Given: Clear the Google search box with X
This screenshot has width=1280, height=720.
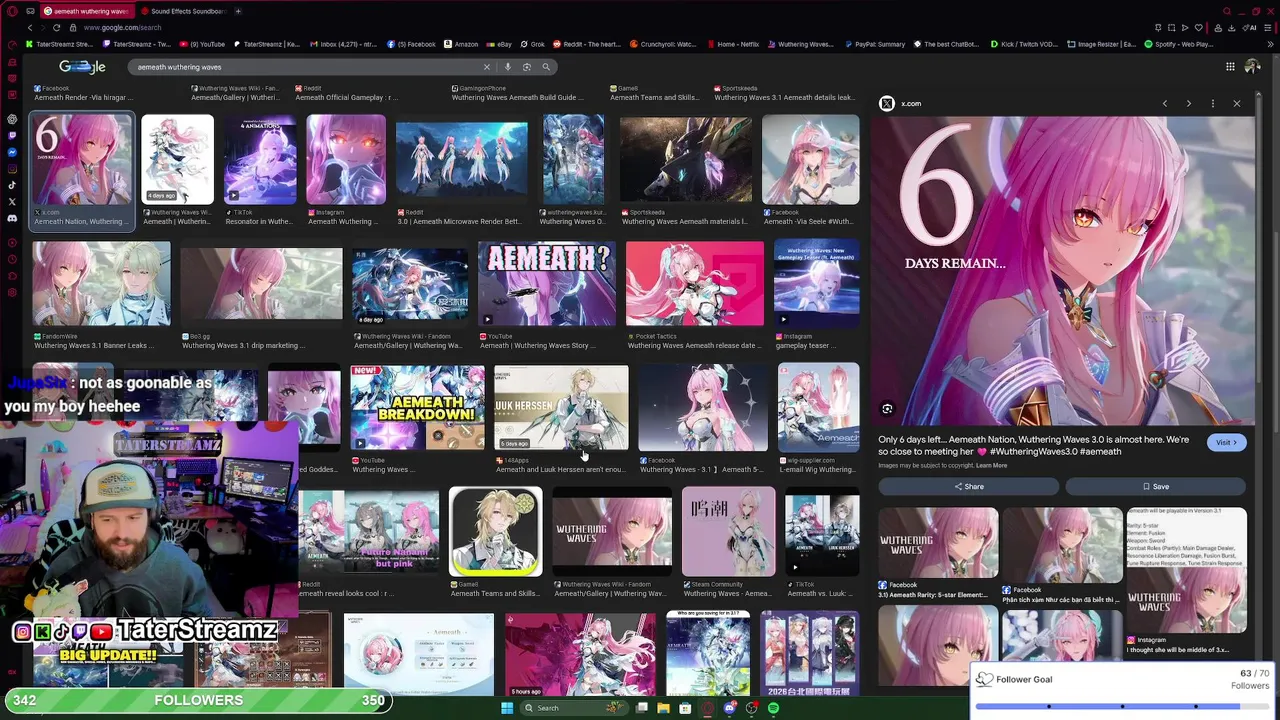Looking at the screenshot, I should pyautogui.click(x=487, y=67).
